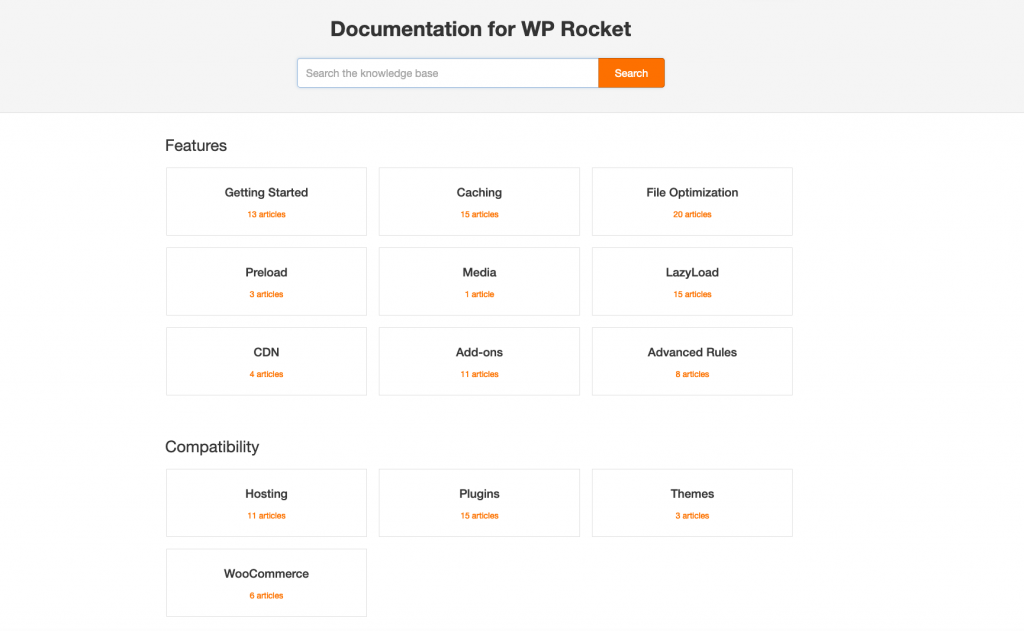The image size is (1024, 631).
Task: Open the Advanced Rules category
Action: click(692, 352)
